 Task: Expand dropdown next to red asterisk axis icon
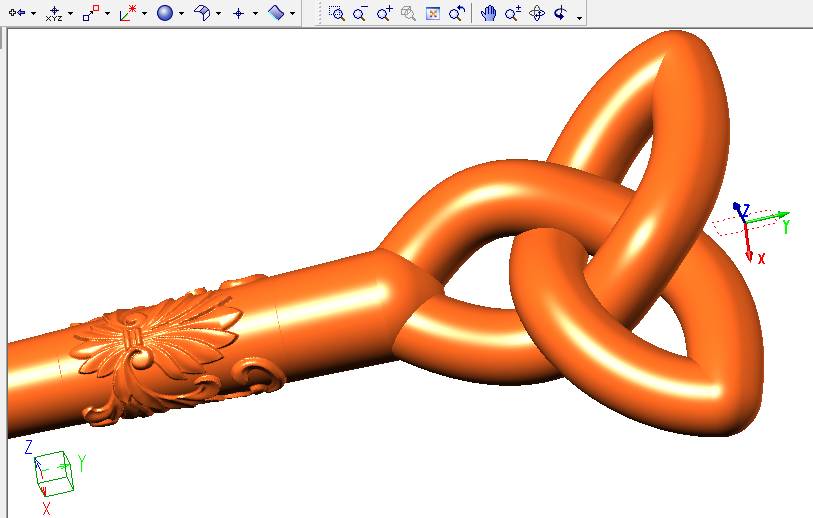pyautogui.click(x=144, y=13)
